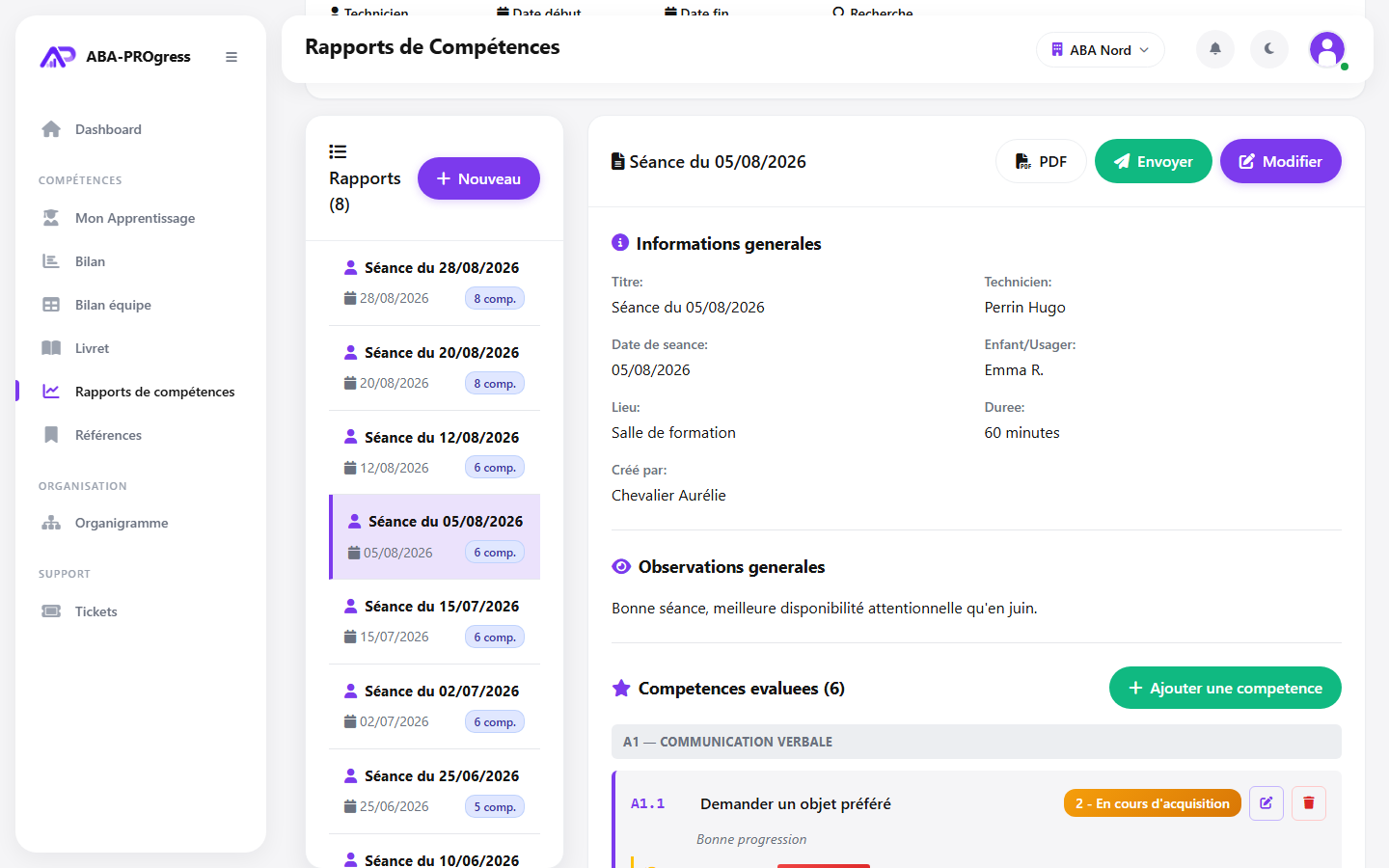Edit competence A1.1 pencil icon

(1266, 802)
